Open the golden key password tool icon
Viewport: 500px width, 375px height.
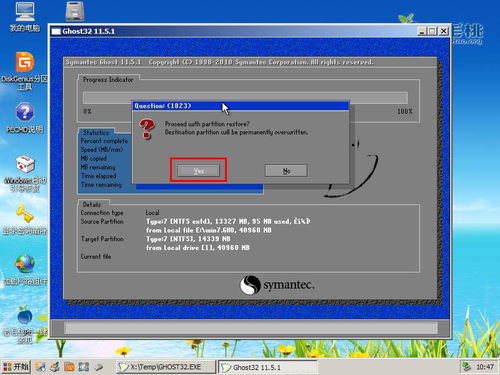tap(25, 220)
